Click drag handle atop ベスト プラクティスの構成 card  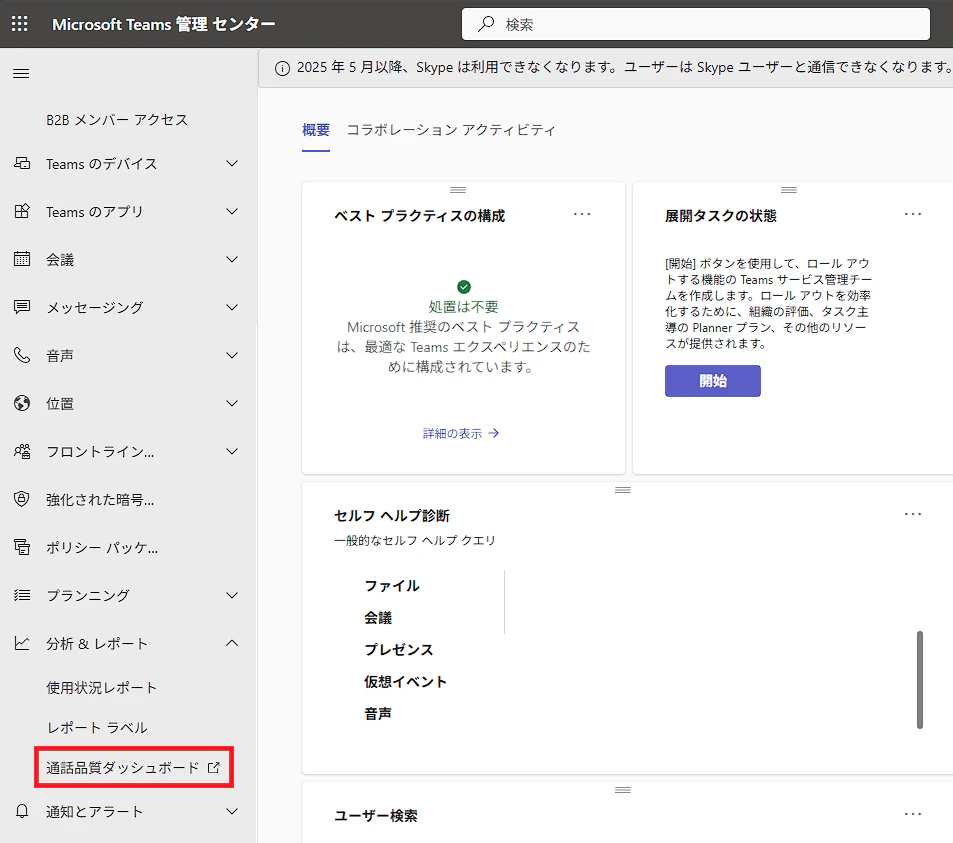click(x=458, y=190)
